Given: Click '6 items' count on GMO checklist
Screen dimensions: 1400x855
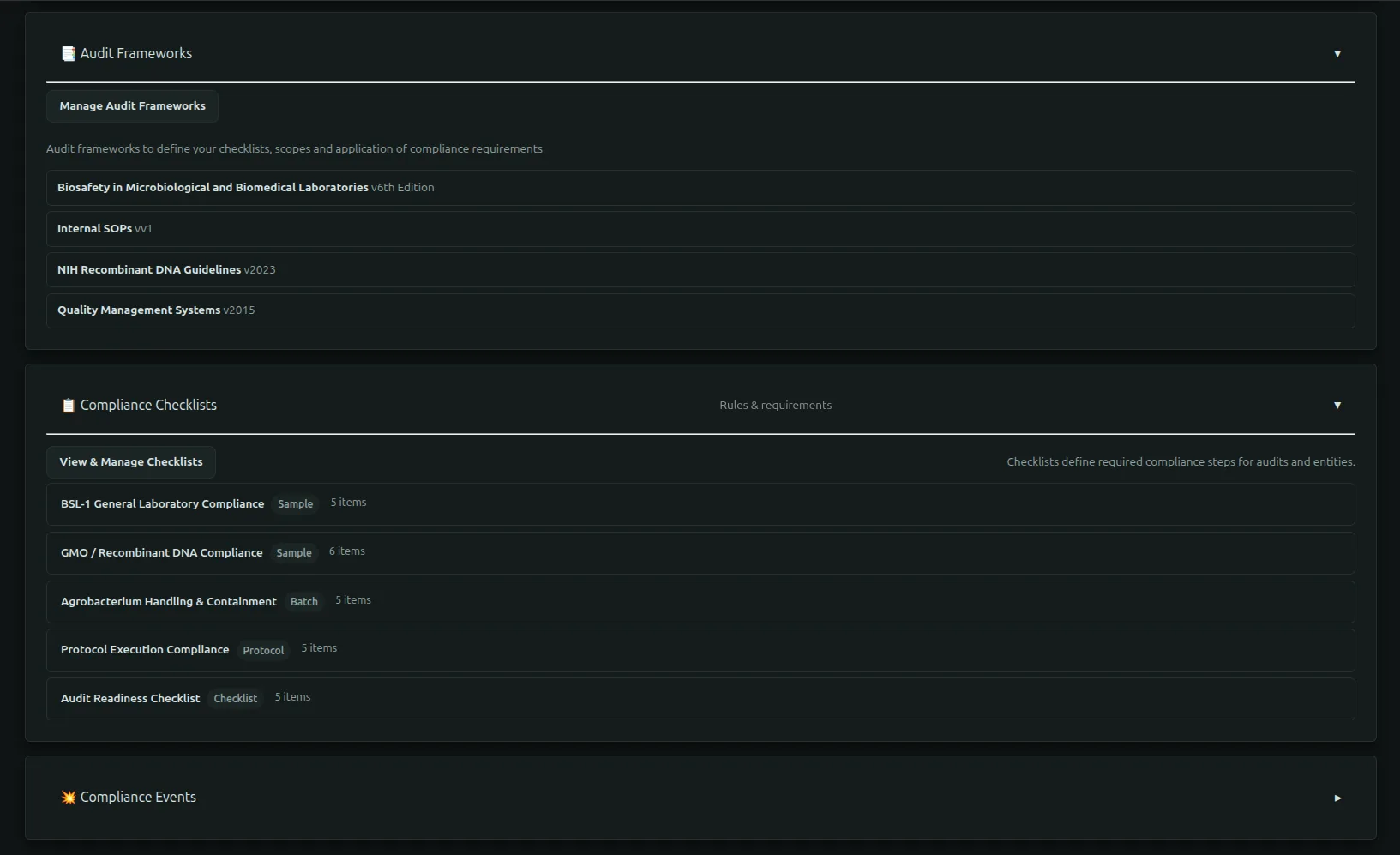Looking at the screenshot, I should [x=347, y=551].
